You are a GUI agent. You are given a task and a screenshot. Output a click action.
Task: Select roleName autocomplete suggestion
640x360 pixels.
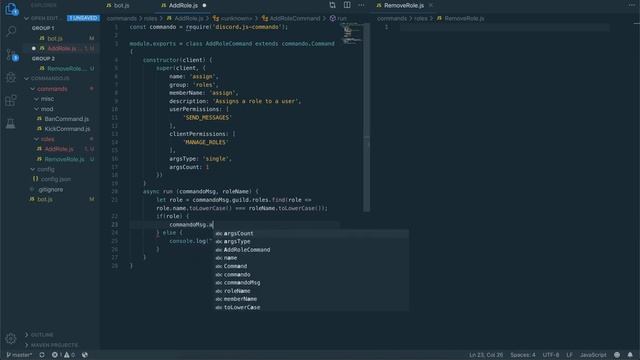[x=311, y=291]
